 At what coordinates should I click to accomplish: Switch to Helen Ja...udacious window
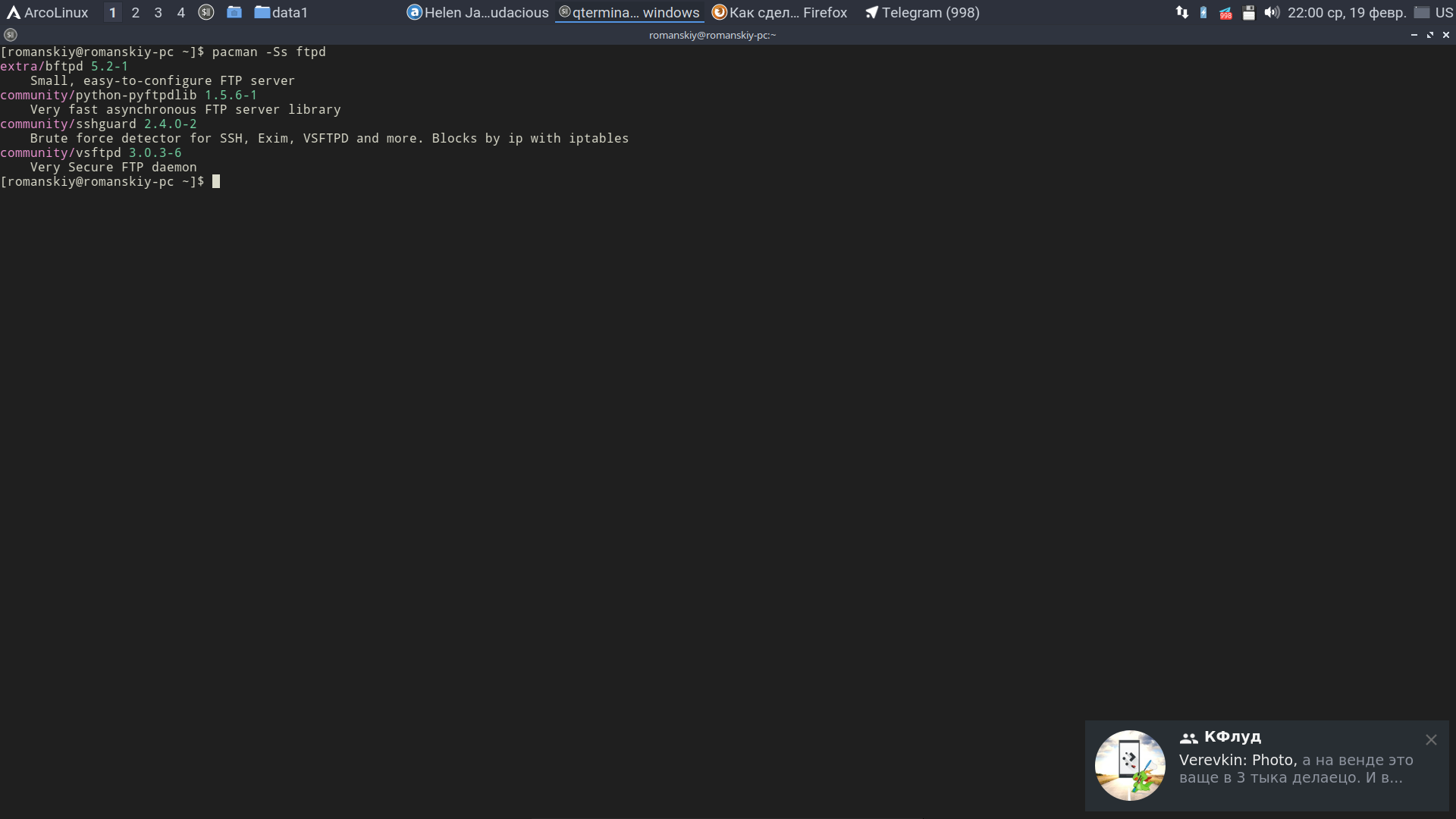click(478, 12)
